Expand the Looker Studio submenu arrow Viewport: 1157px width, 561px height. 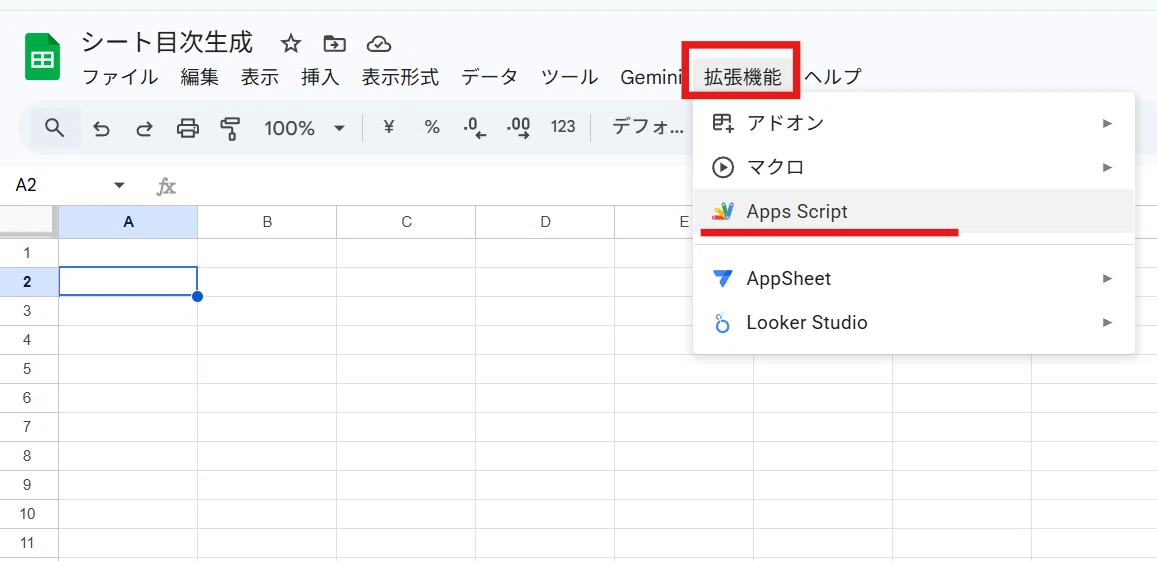tap(1107, 323)
